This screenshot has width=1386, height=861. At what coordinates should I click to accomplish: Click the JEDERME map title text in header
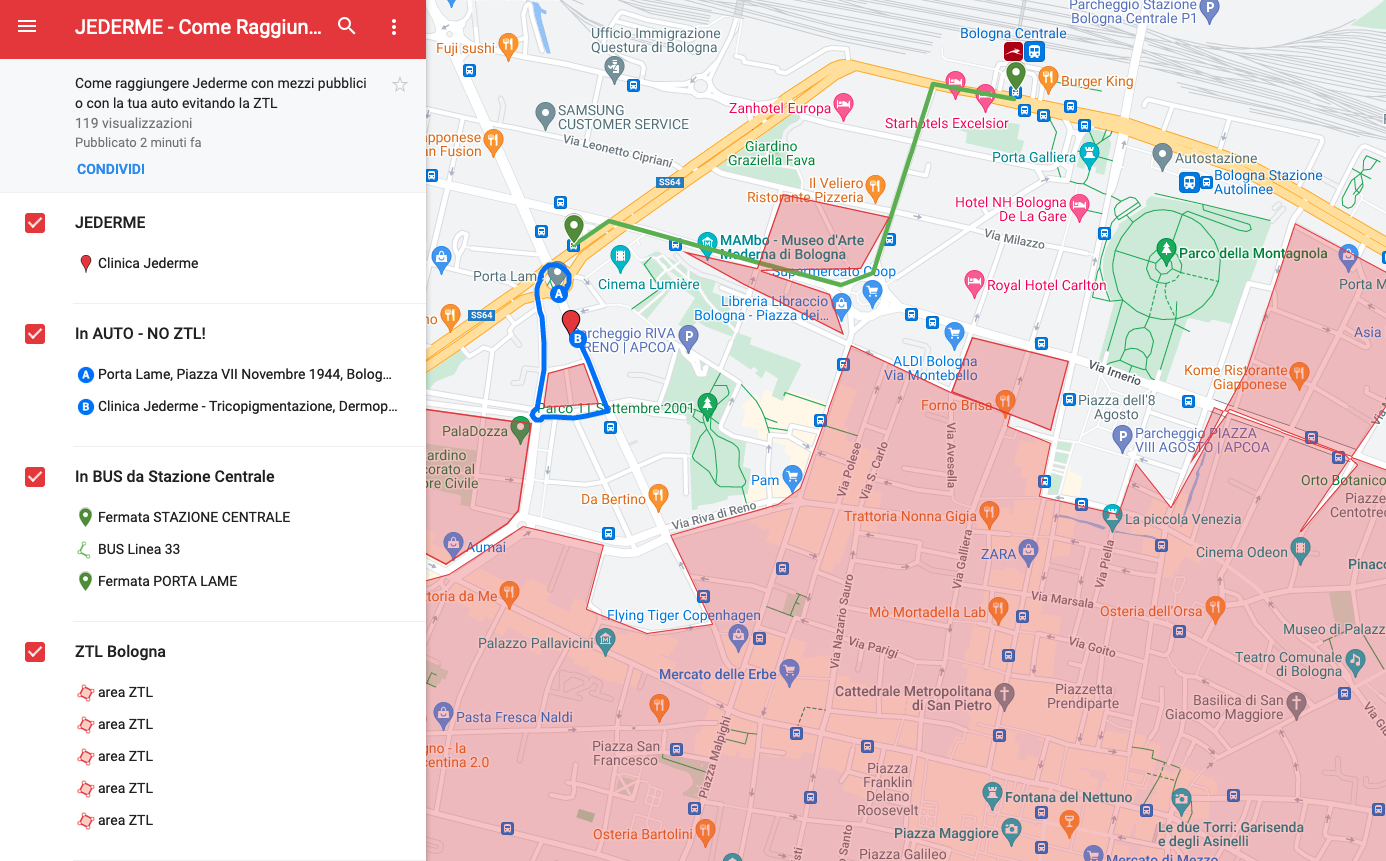pos(198,27)
